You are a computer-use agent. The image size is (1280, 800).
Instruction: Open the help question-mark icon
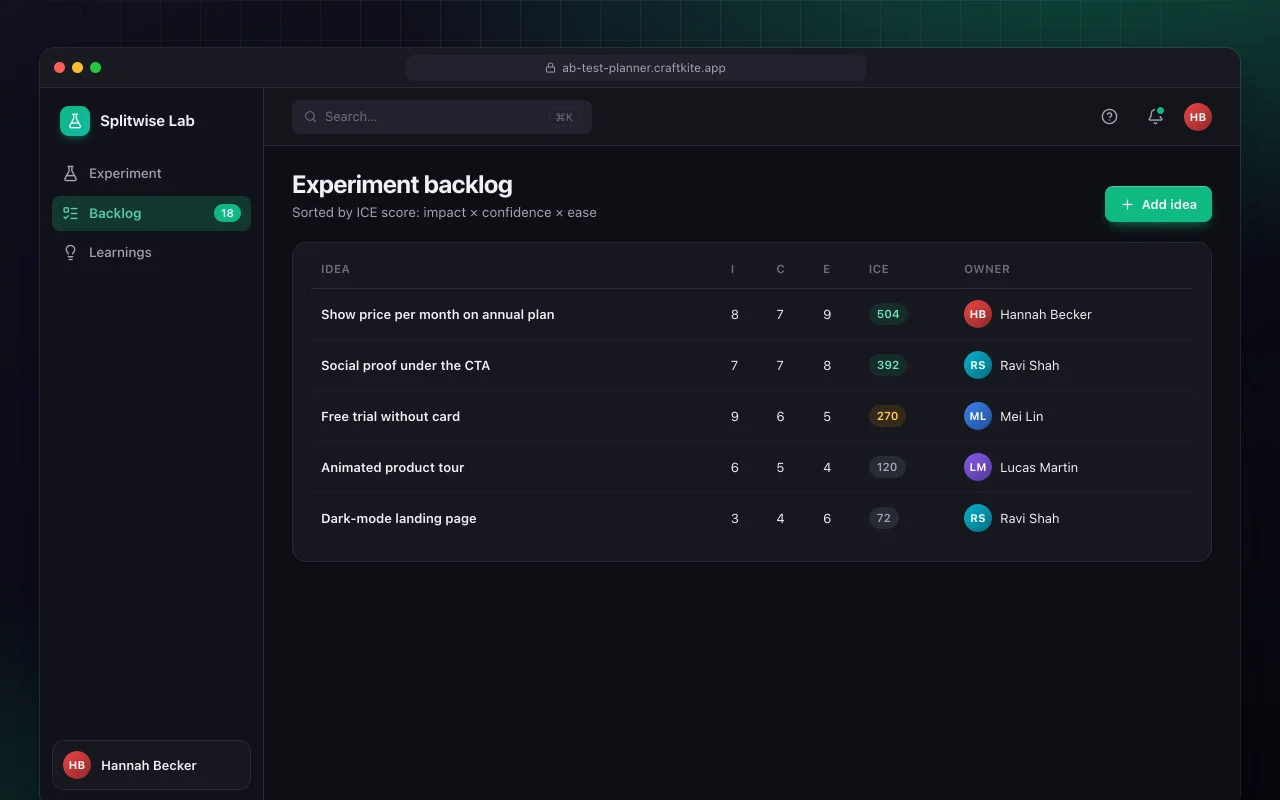pos(1109,117)
